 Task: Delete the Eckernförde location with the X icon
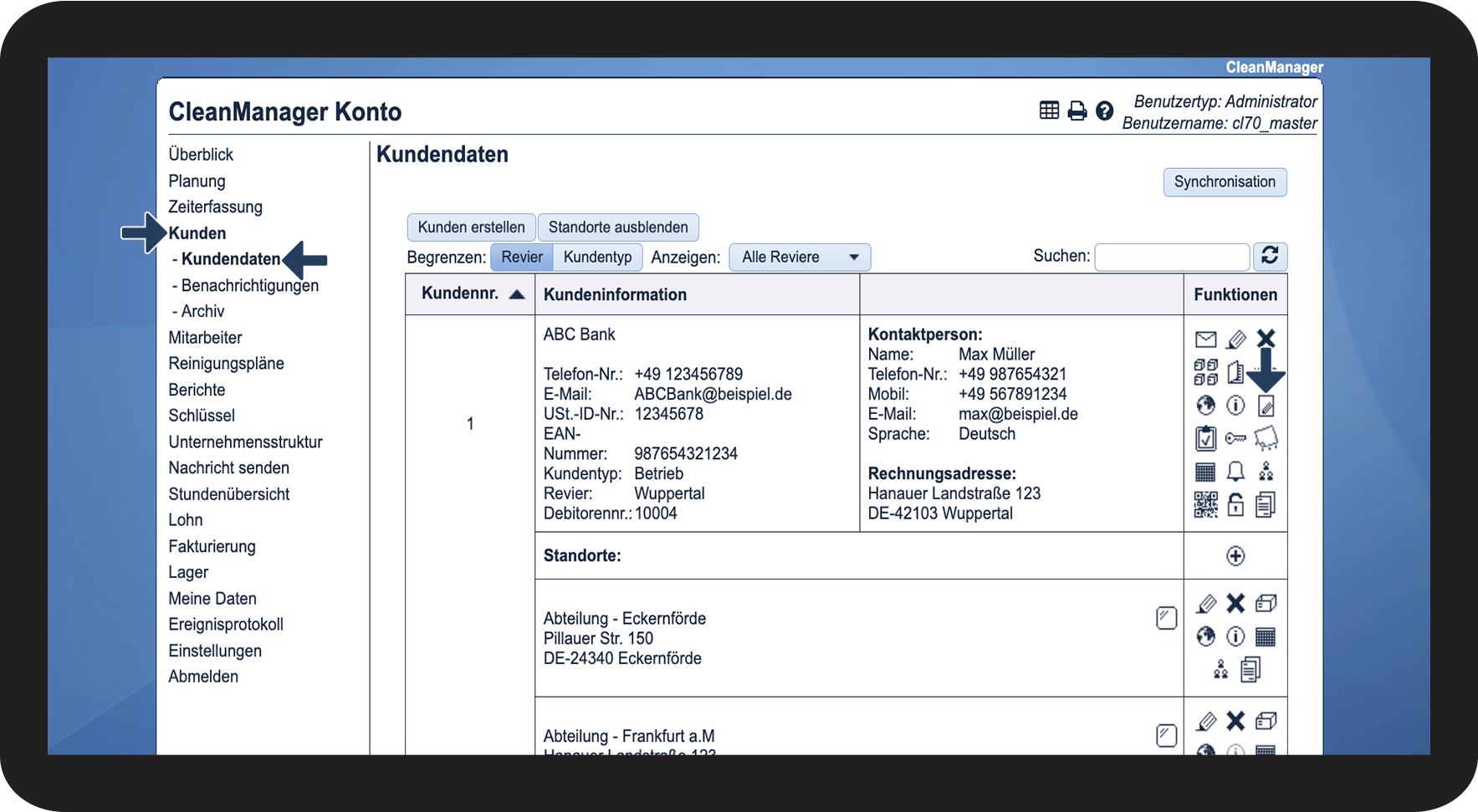1235,603
